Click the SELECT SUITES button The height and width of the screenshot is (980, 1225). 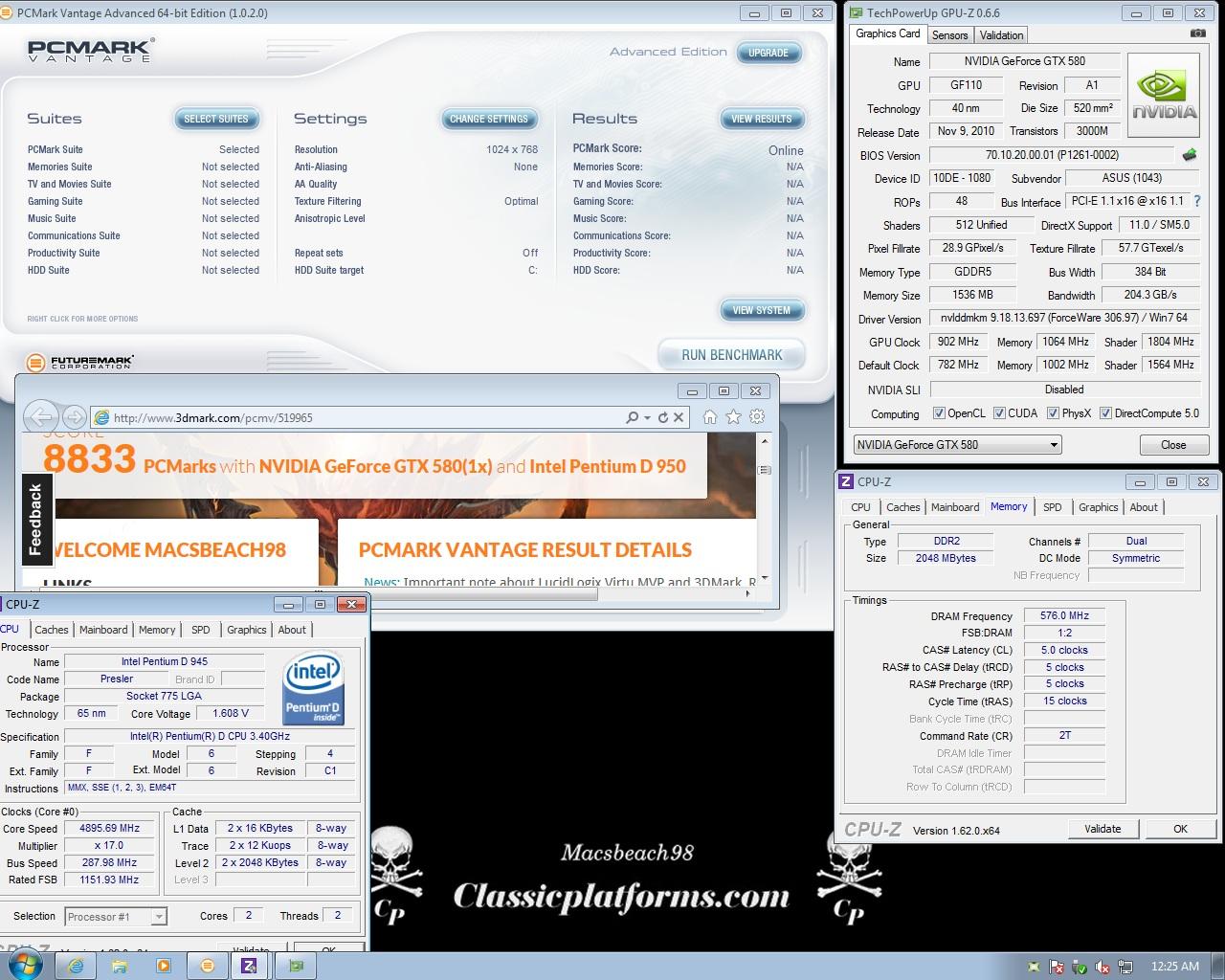click(x=215, y=119)
